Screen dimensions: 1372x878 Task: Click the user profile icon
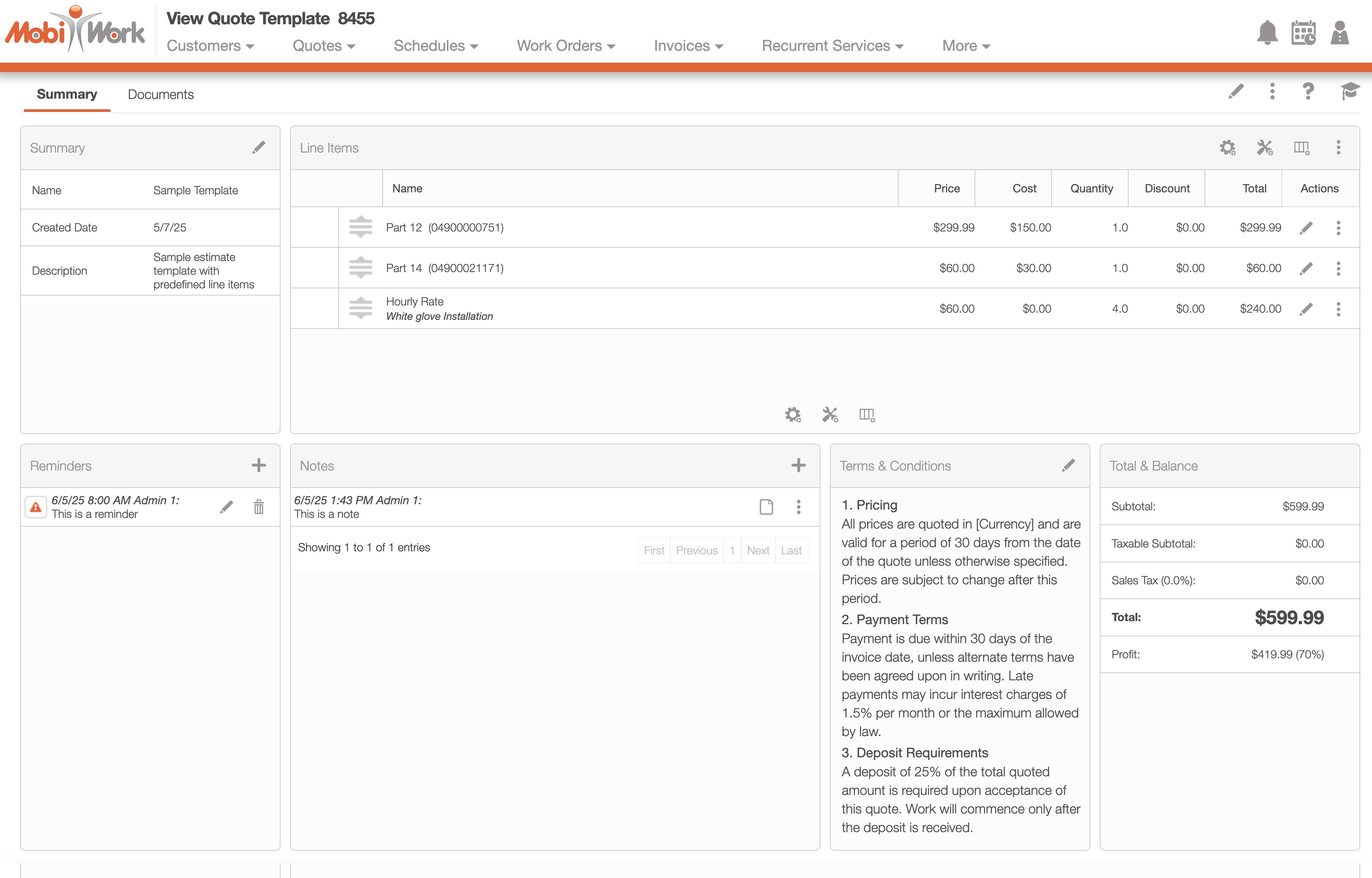[x=1339, y=33]
